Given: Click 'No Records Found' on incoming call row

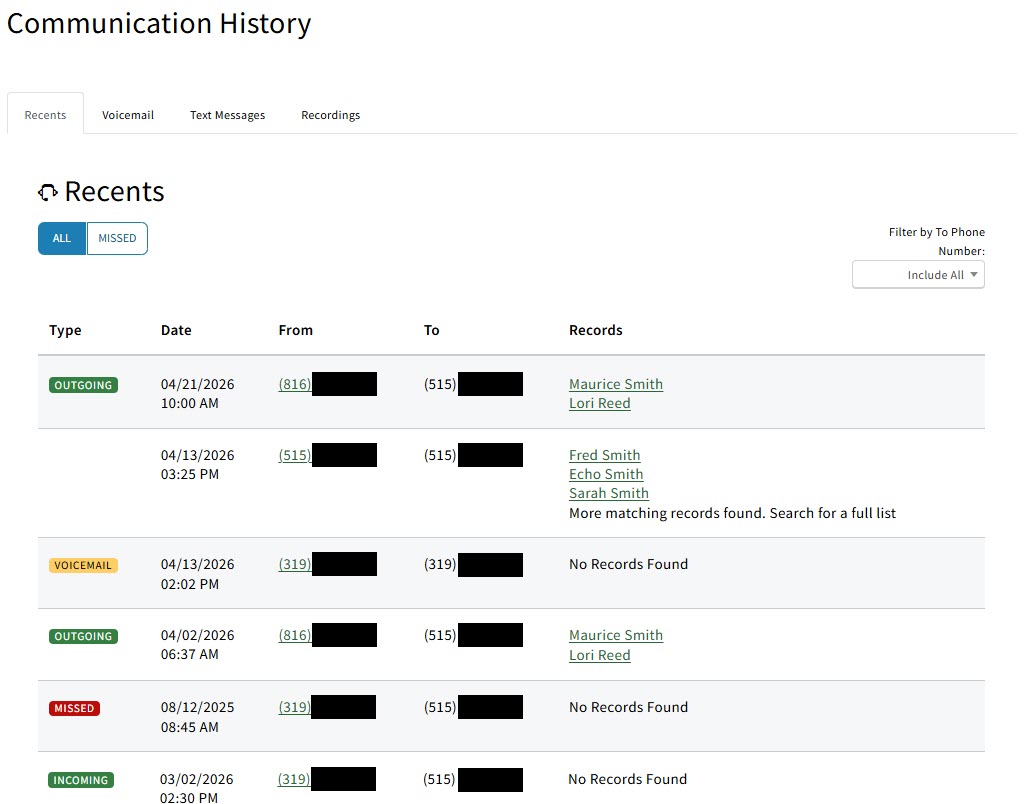Looking at the screenshot, I should pyautogui.click(x=628, y=779).
